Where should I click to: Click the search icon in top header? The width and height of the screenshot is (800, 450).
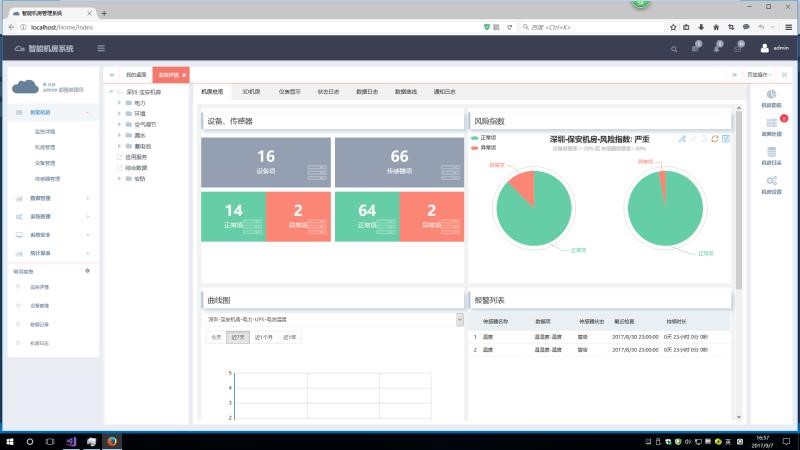click(x=673, y=48)
